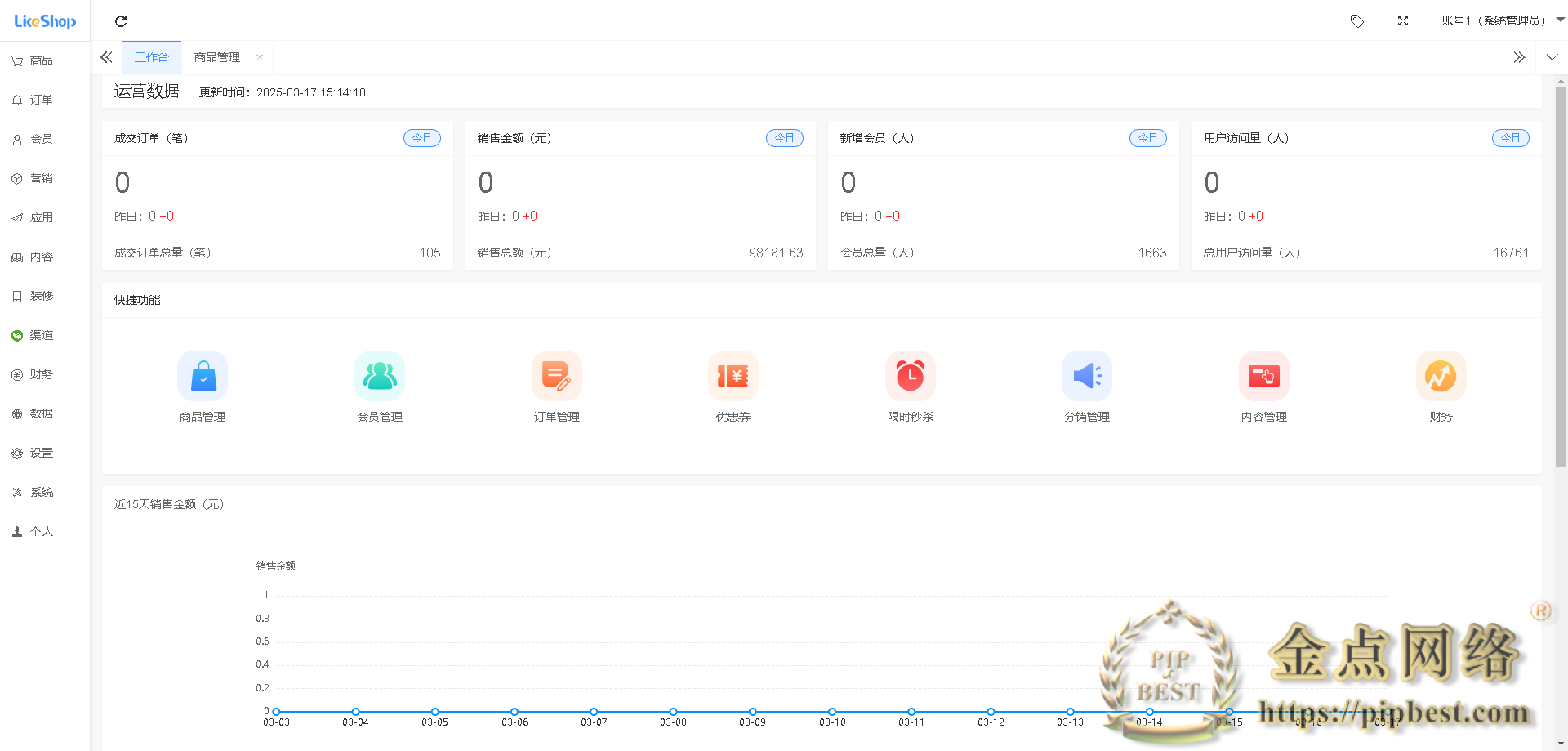Switch to the 工作台 tab
This screenshot has width=1568, height=751.
point(151,57)
